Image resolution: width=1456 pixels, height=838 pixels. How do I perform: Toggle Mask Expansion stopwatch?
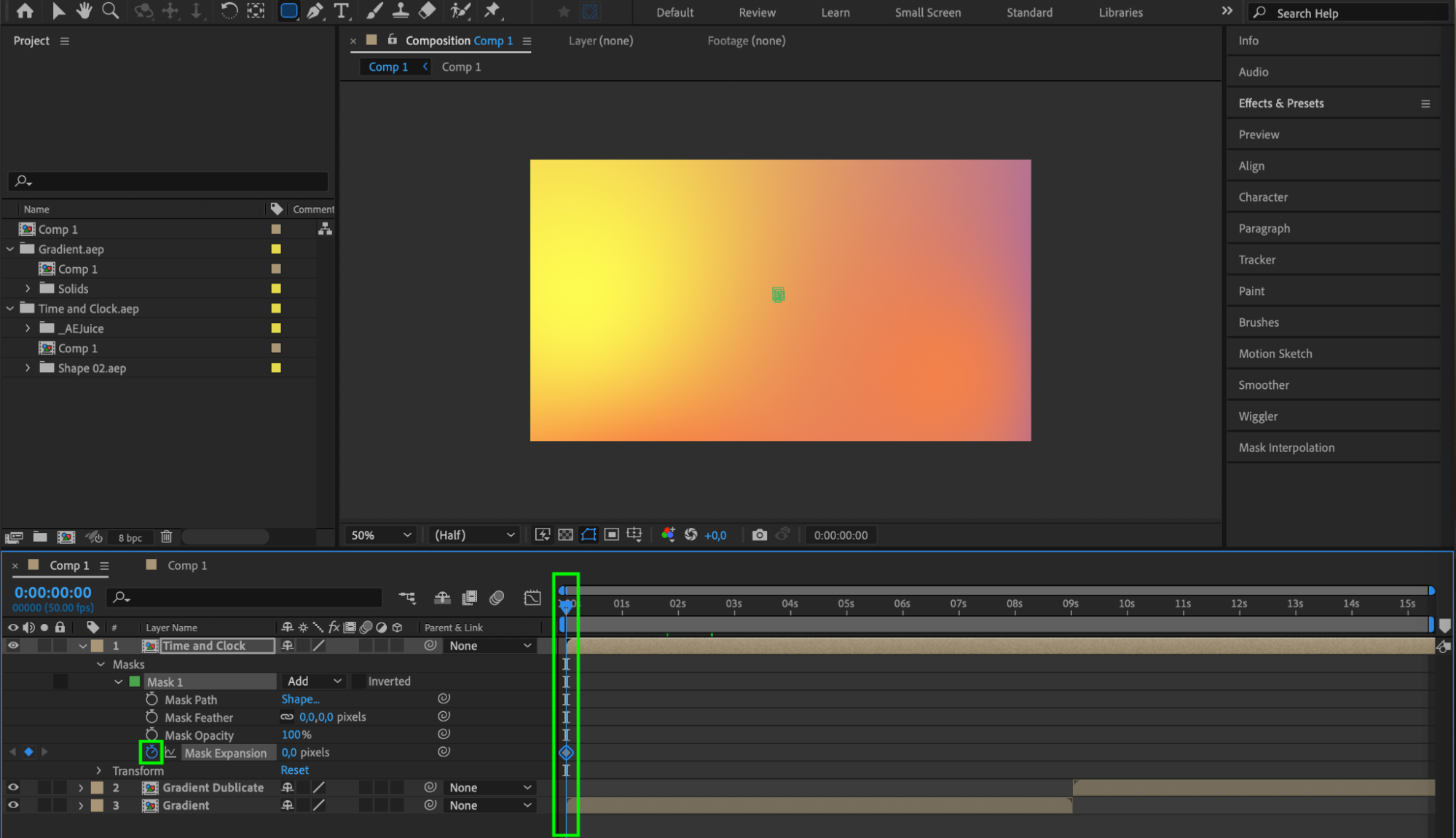pyautogui.click(x=151, y=752)
